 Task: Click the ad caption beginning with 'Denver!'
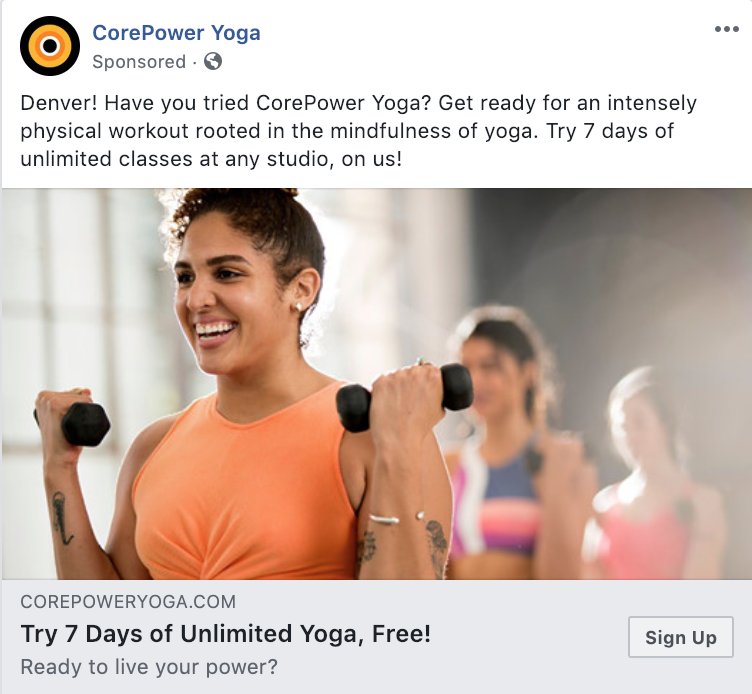point(358,131)
